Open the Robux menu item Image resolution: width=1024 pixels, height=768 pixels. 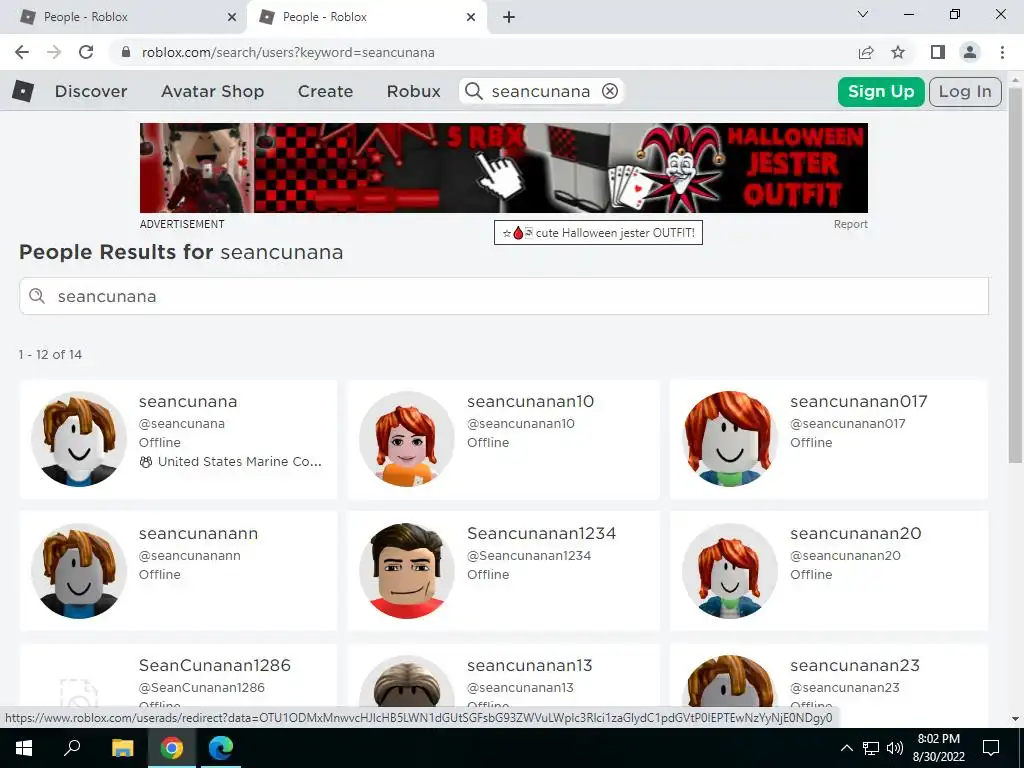pyautogui.click(x=413, y=91)
